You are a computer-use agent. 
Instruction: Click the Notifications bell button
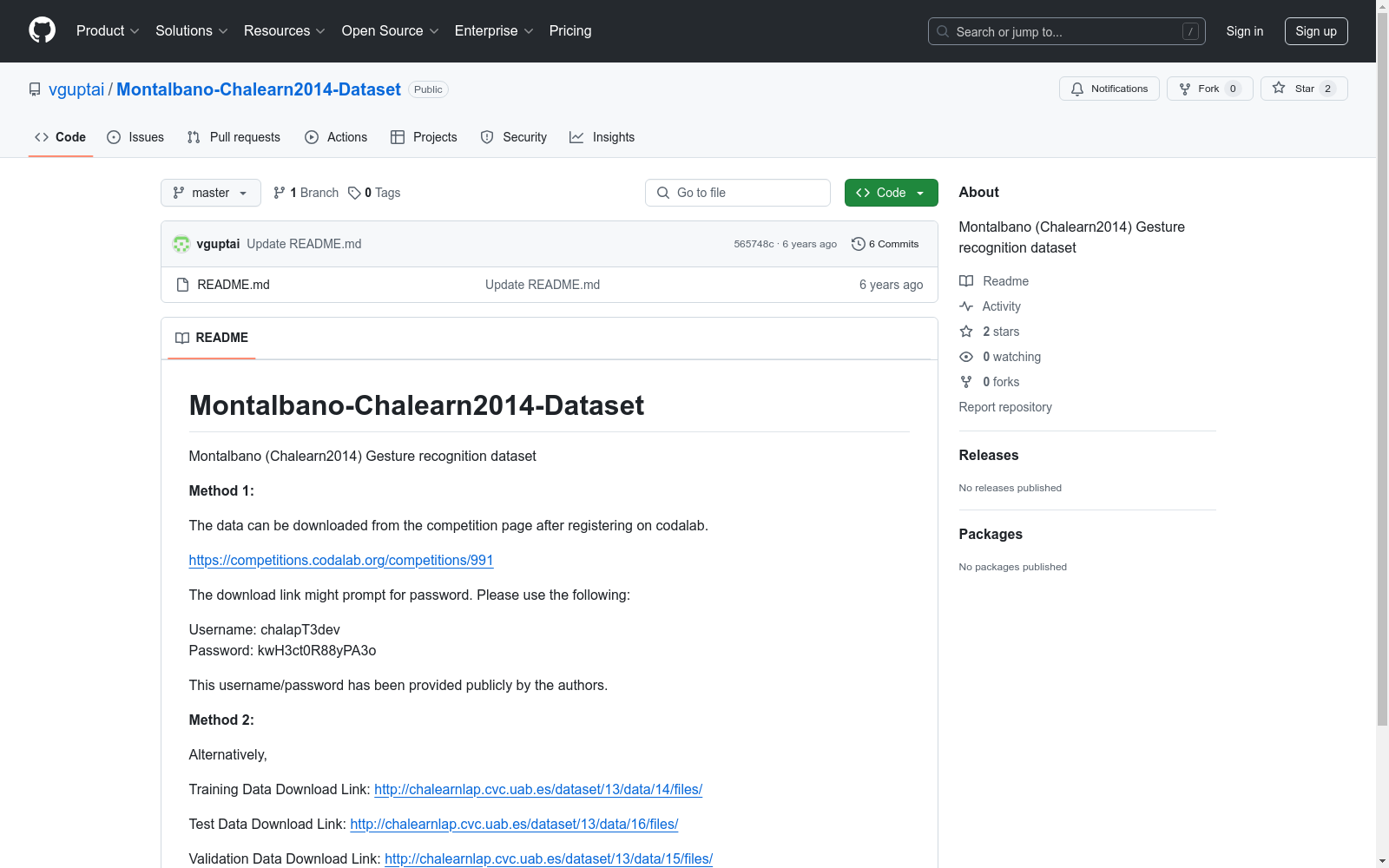click(1109, 89)
